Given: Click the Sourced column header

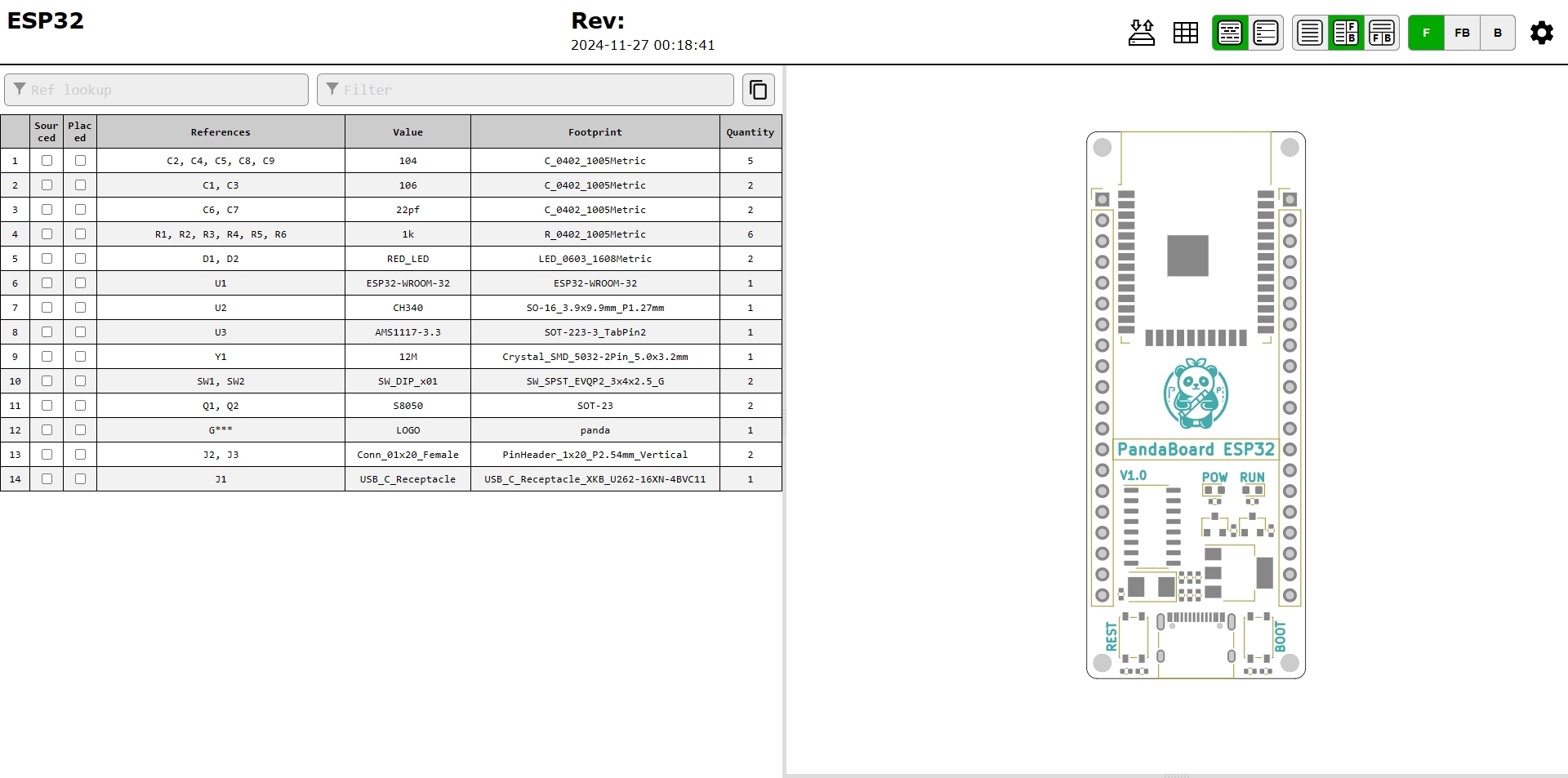Looking at the screenshot, I should click(47, 132).
